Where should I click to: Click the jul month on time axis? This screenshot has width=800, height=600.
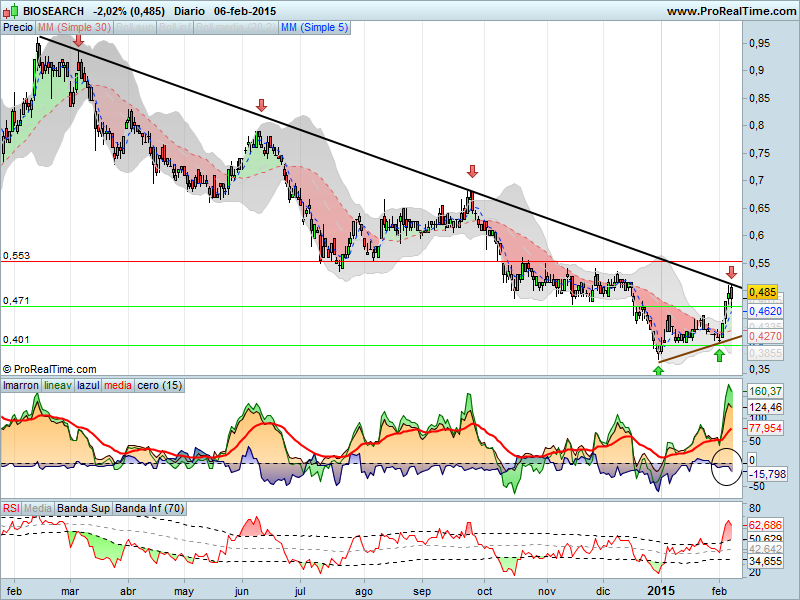(x=300, y=591)
